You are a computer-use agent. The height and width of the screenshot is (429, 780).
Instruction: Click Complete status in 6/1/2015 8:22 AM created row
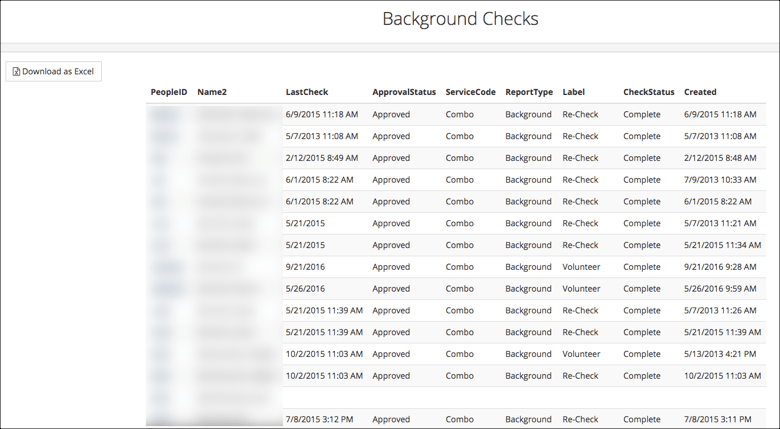(642, 202)
